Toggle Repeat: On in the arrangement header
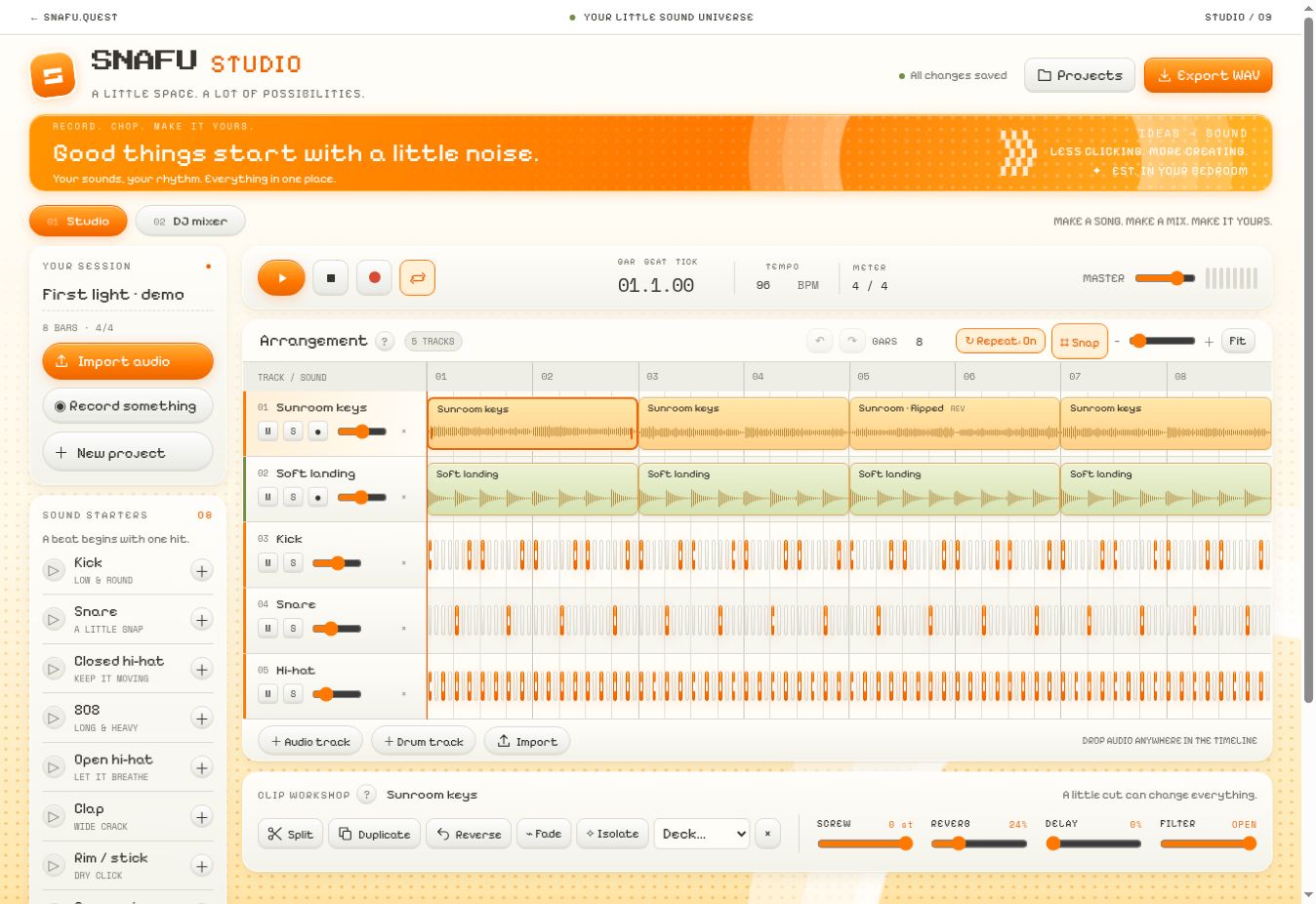The image size is (1316, 904). pyautogui.click(x=1001, y=341)
